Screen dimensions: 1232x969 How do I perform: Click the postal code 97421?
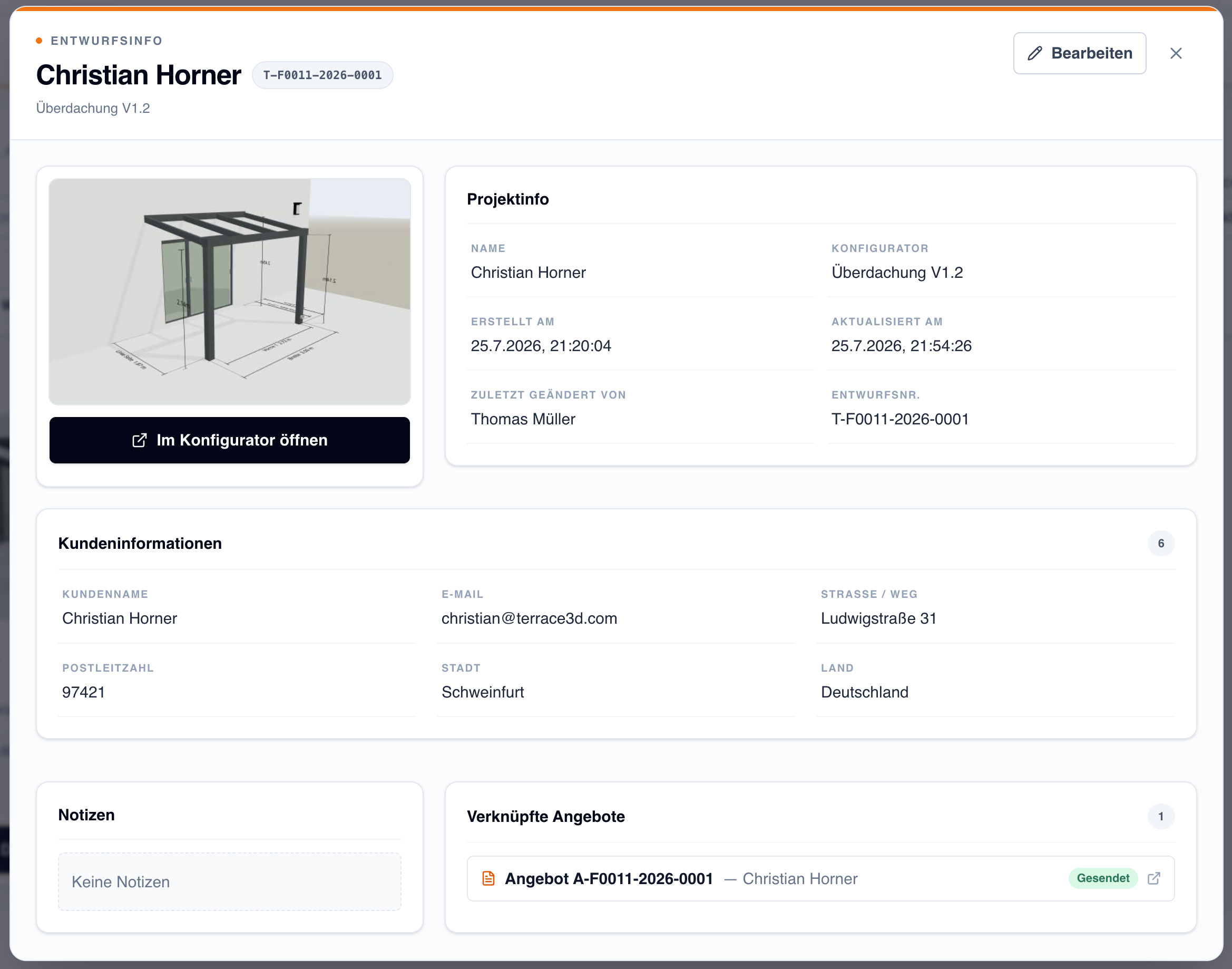[83, 692]
